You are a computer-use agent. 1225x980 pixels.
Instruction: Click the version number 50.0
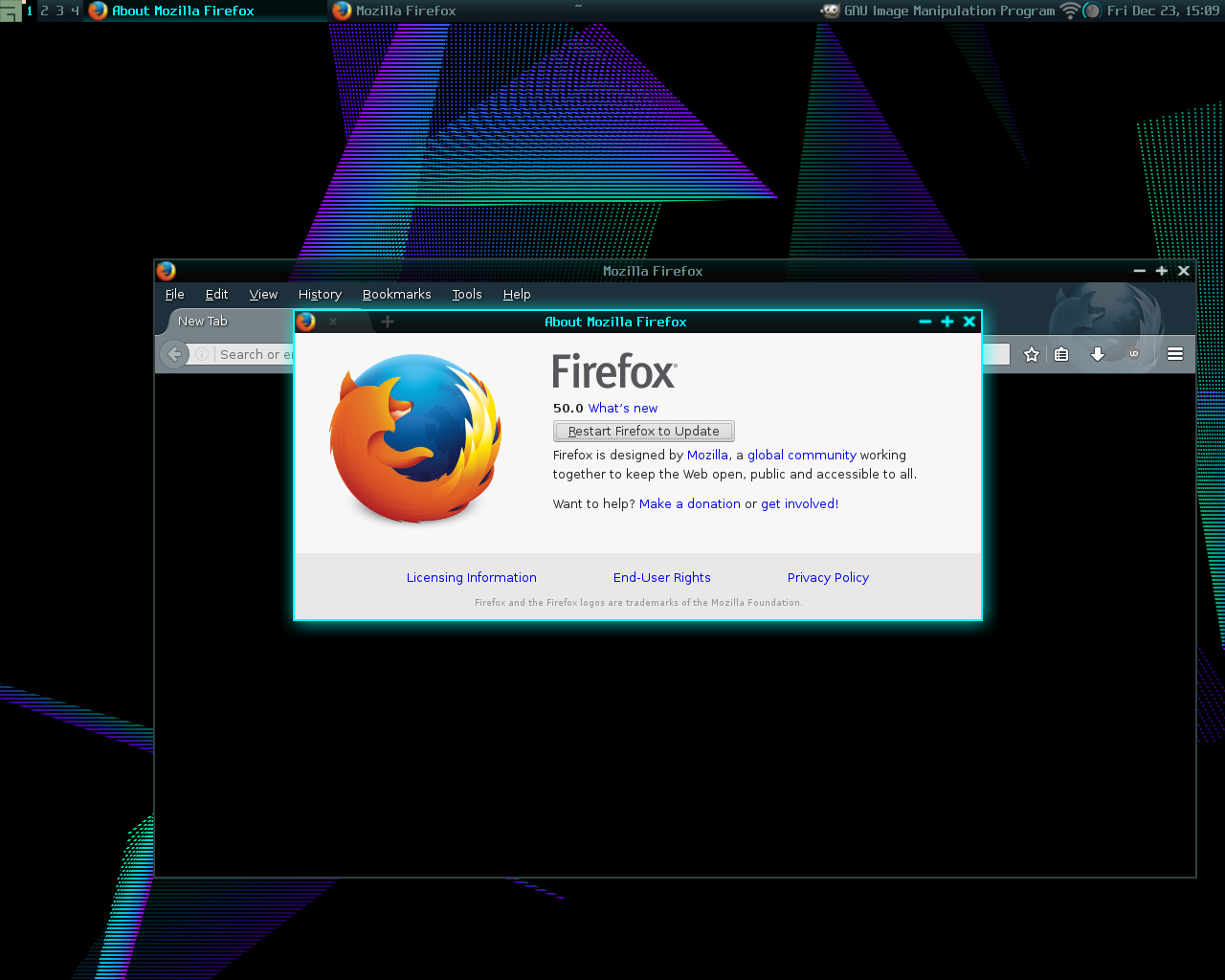568,409
